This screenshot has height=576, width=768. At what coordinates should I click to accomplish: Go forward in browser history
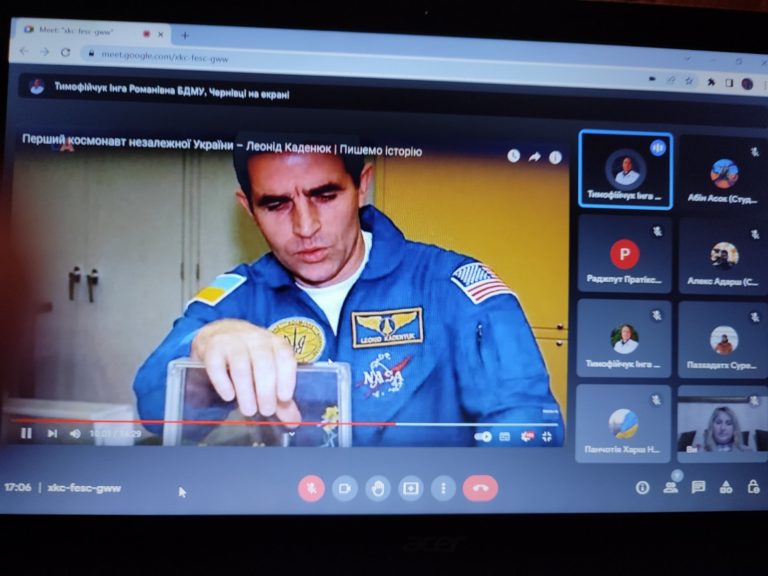tap(45, 51)
